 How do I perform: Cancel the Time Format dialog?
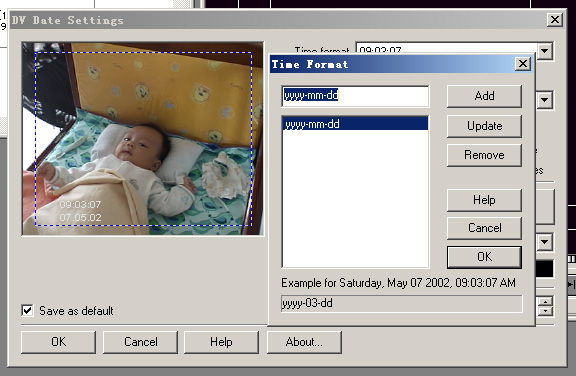pos(484,228)
